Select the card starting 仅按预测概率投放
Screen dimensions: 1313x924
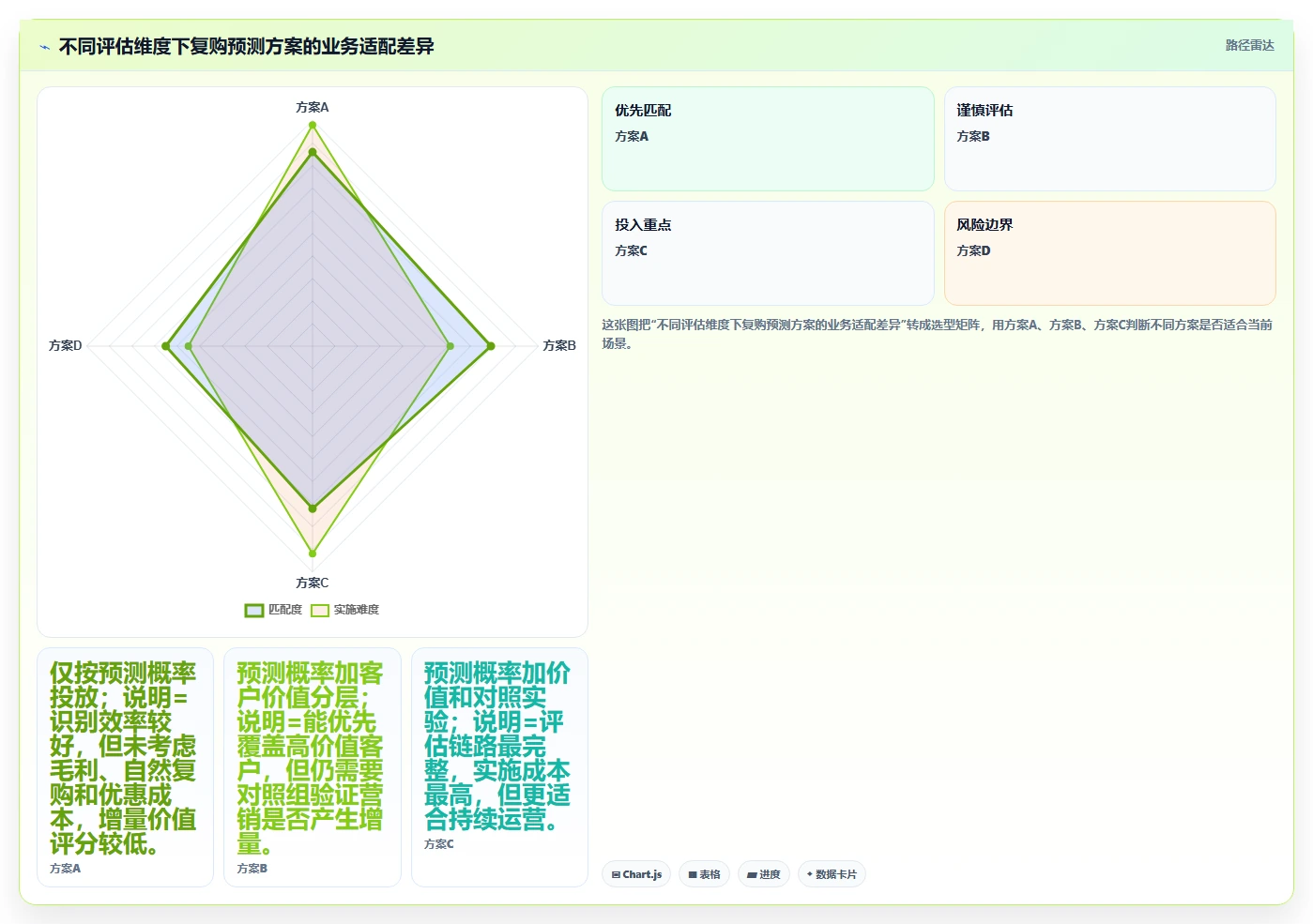point(125,767)
